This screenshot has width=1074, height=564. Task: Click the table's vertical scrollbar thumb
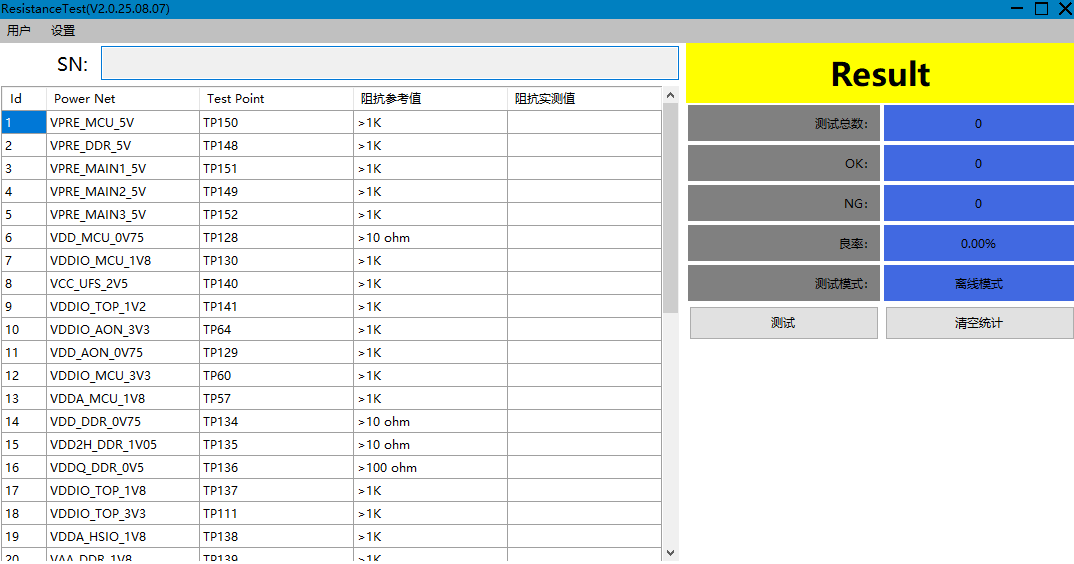click(671, 208)
